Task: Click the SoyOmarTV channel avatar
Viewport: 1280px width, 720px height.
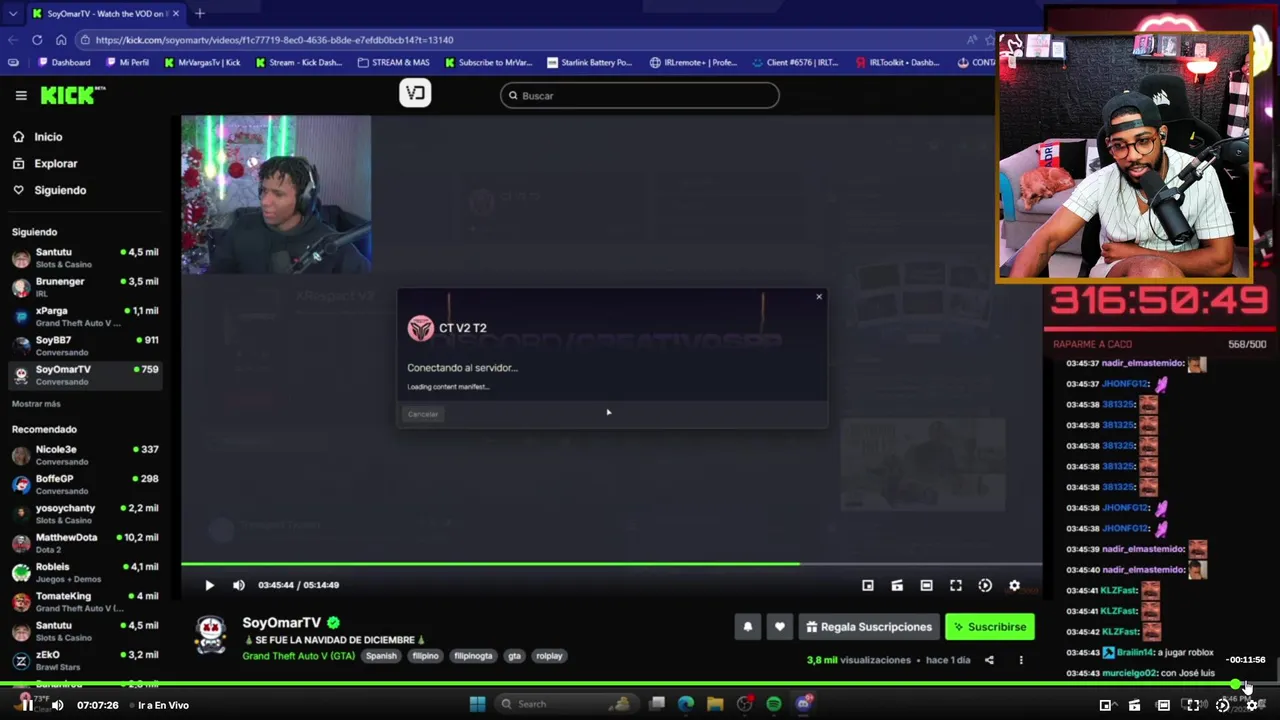Action: tap(210, 635)
